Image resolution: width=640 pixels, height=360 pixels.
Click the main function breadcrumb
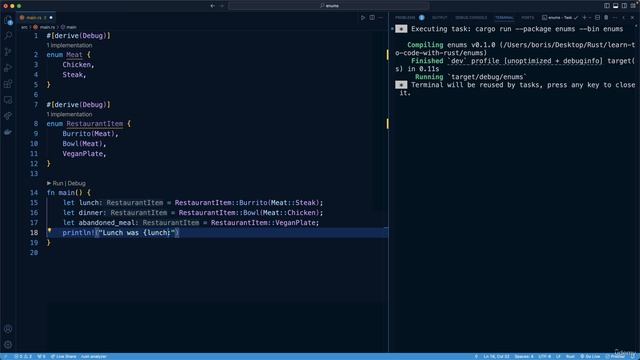click(69, 27)
